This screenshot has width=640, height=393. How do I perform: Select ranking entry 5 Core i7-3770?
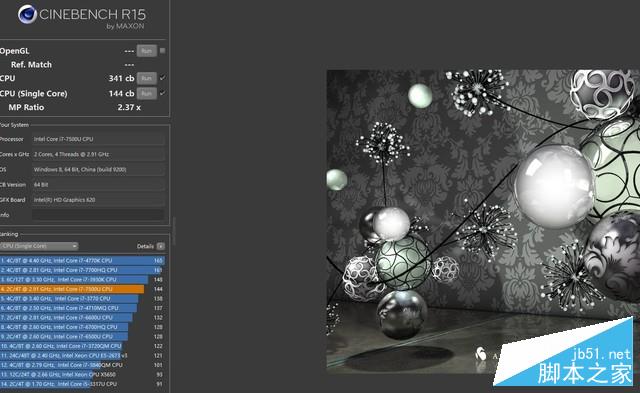82,298
